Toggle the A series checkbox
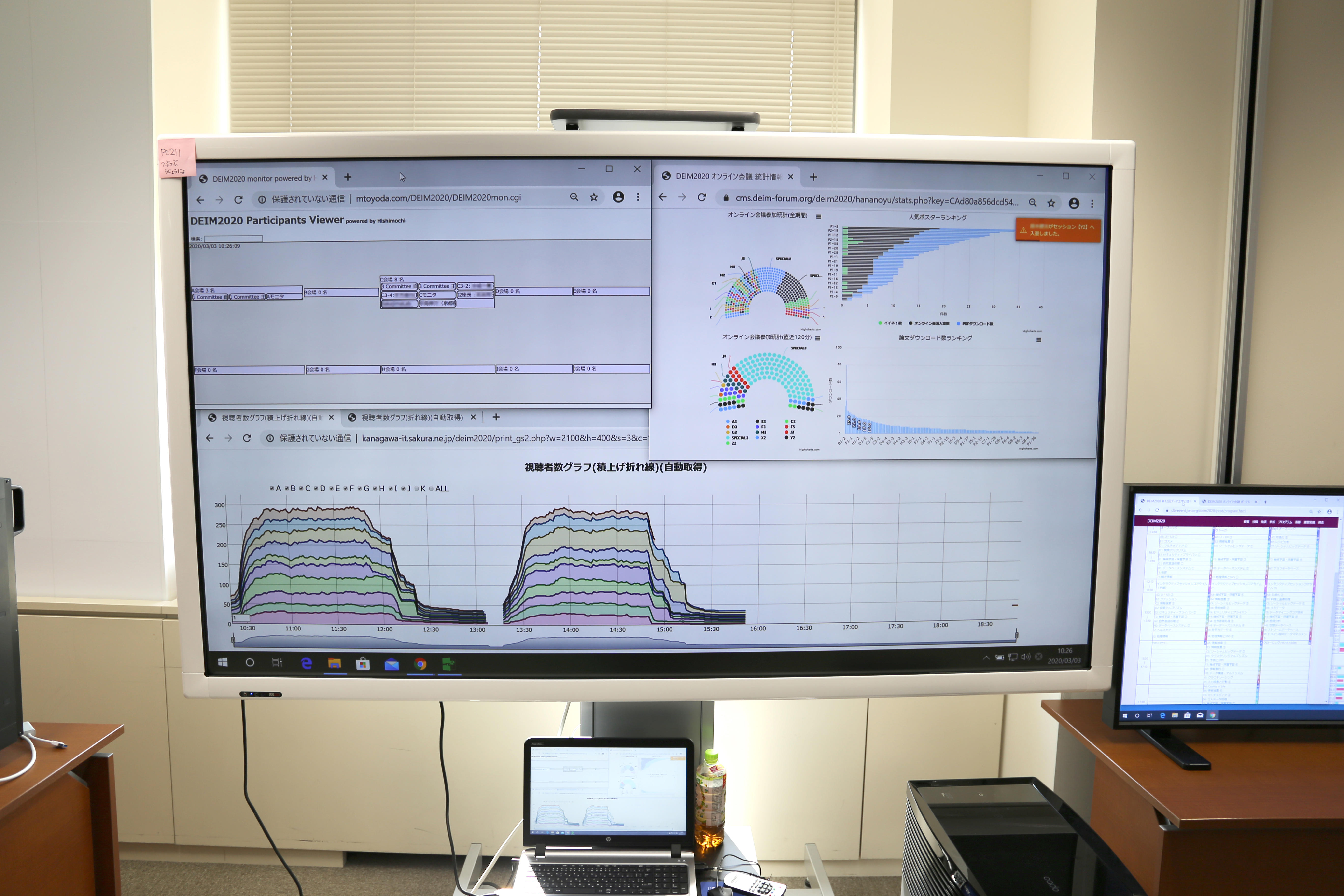Image resolution: width=1344 pixels, height=896 pixels. 272,489
